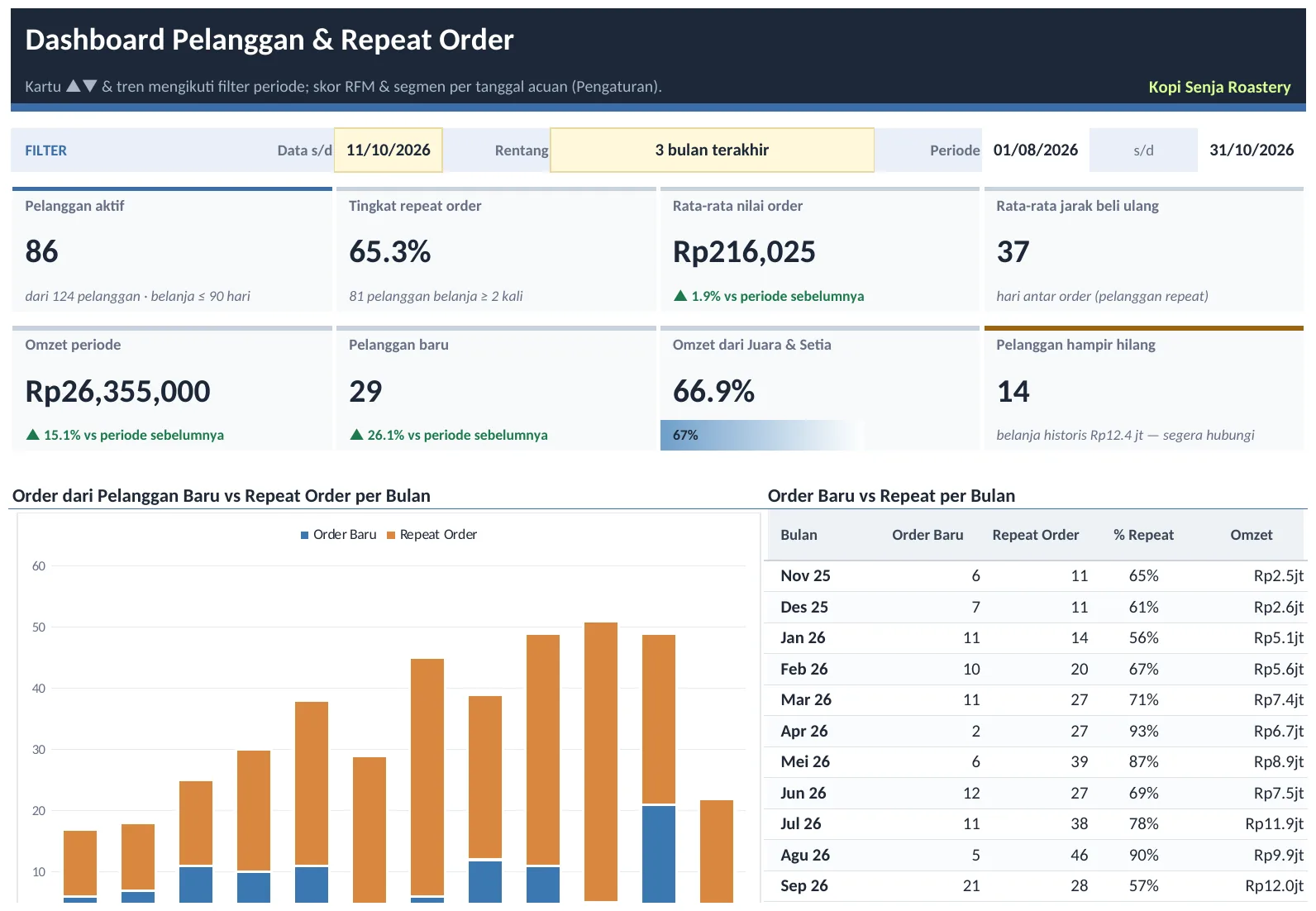Screen dimensions: 1316x911
Task: Click the down triangle in the header subtitle
Action: click(x=90, y=86)
